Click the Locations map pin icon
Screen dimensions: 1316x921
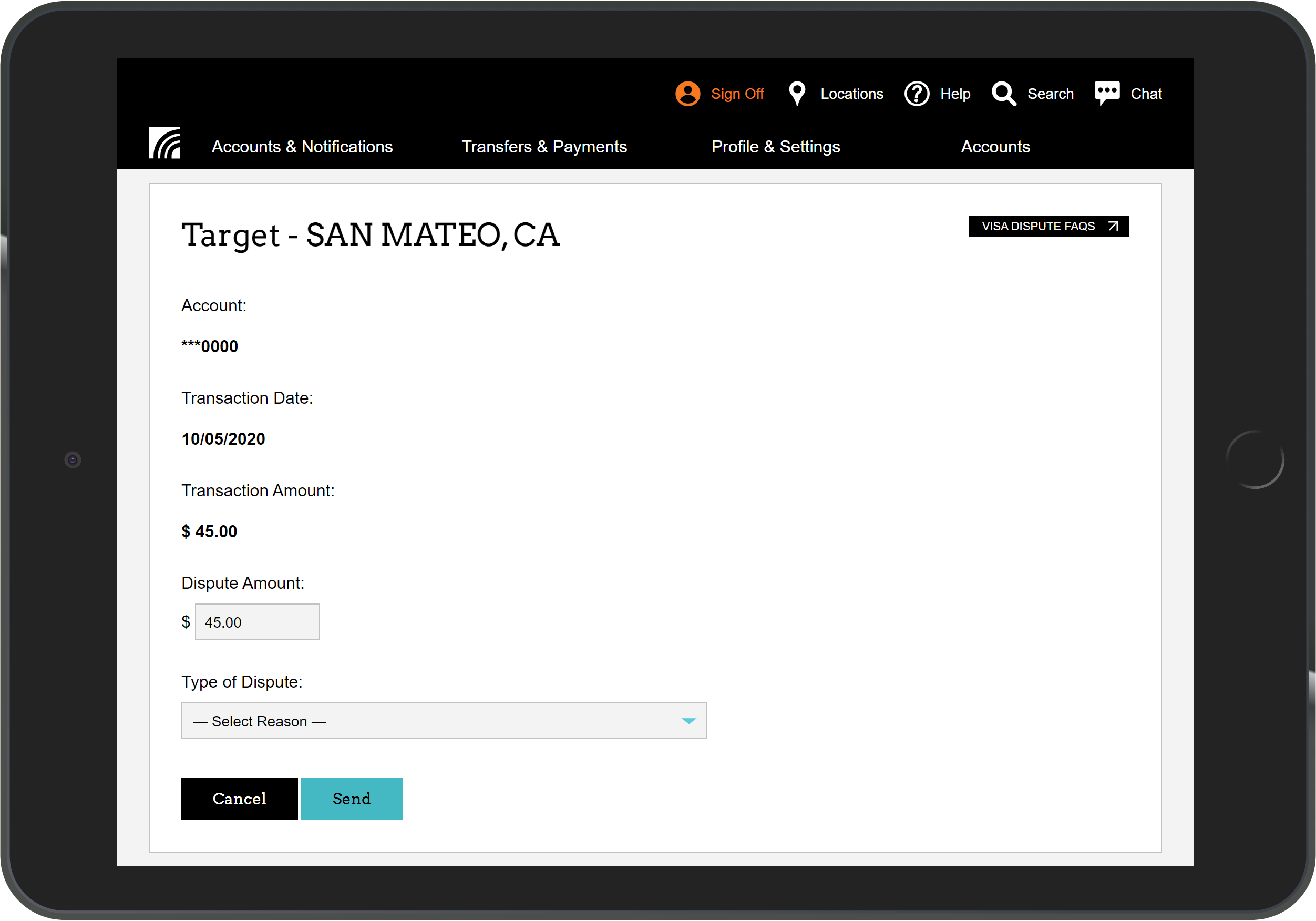pos(797,94)
